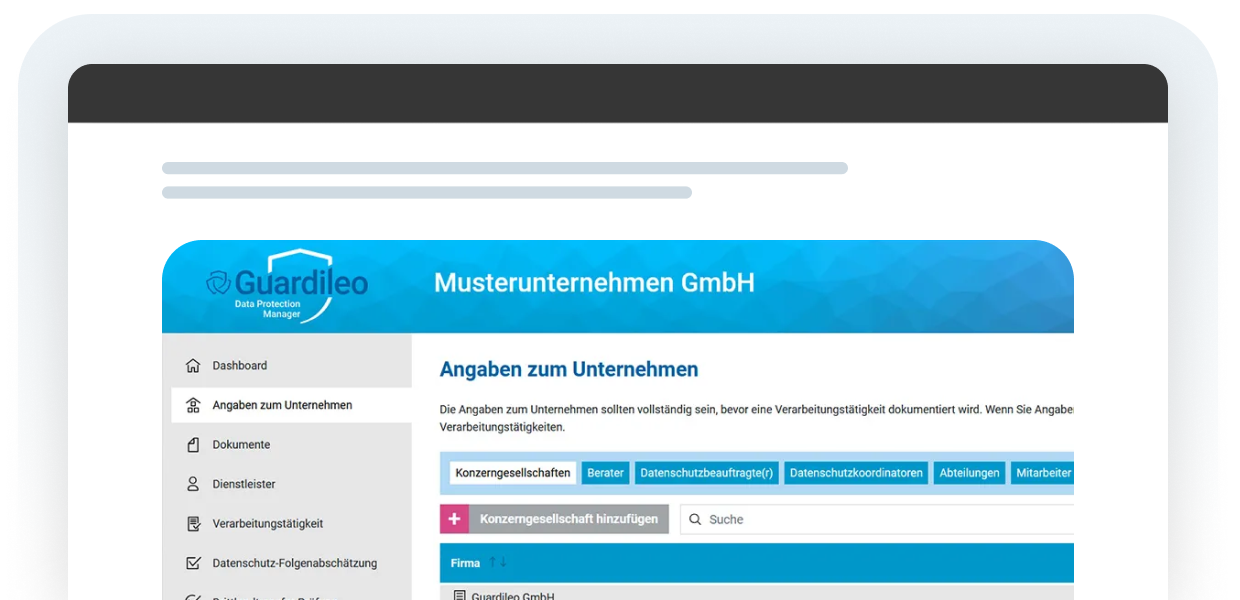
Task: Click the Angaben zum Unternehmen building icon
Action: tap(193, 405)
